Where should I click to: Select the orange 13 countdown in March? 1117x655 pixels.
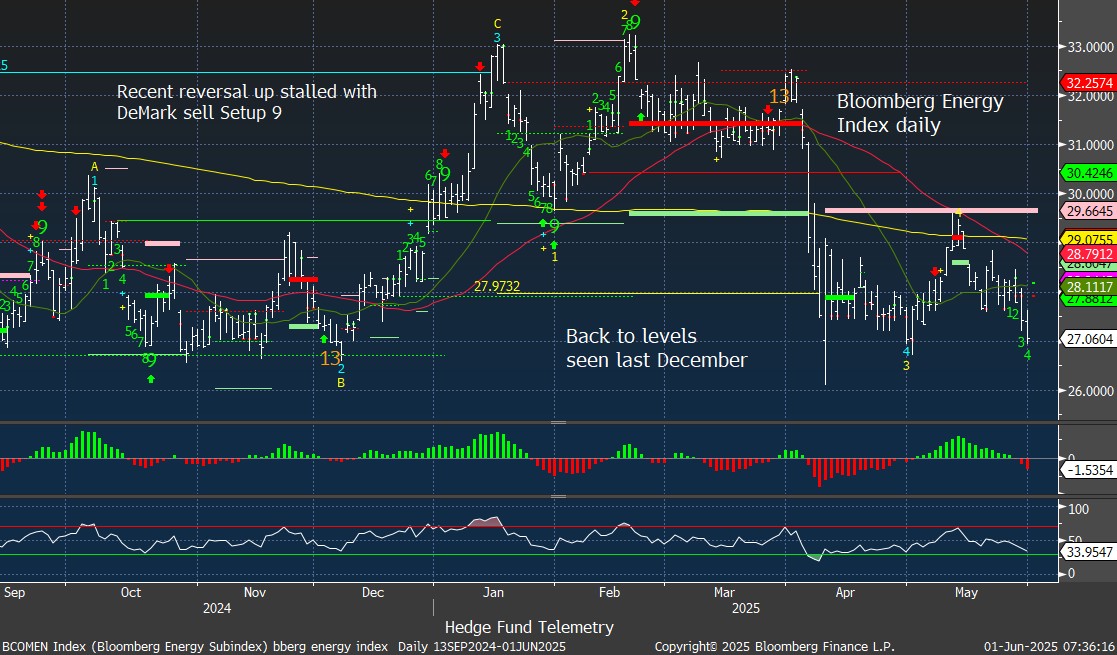click(779, 96)
